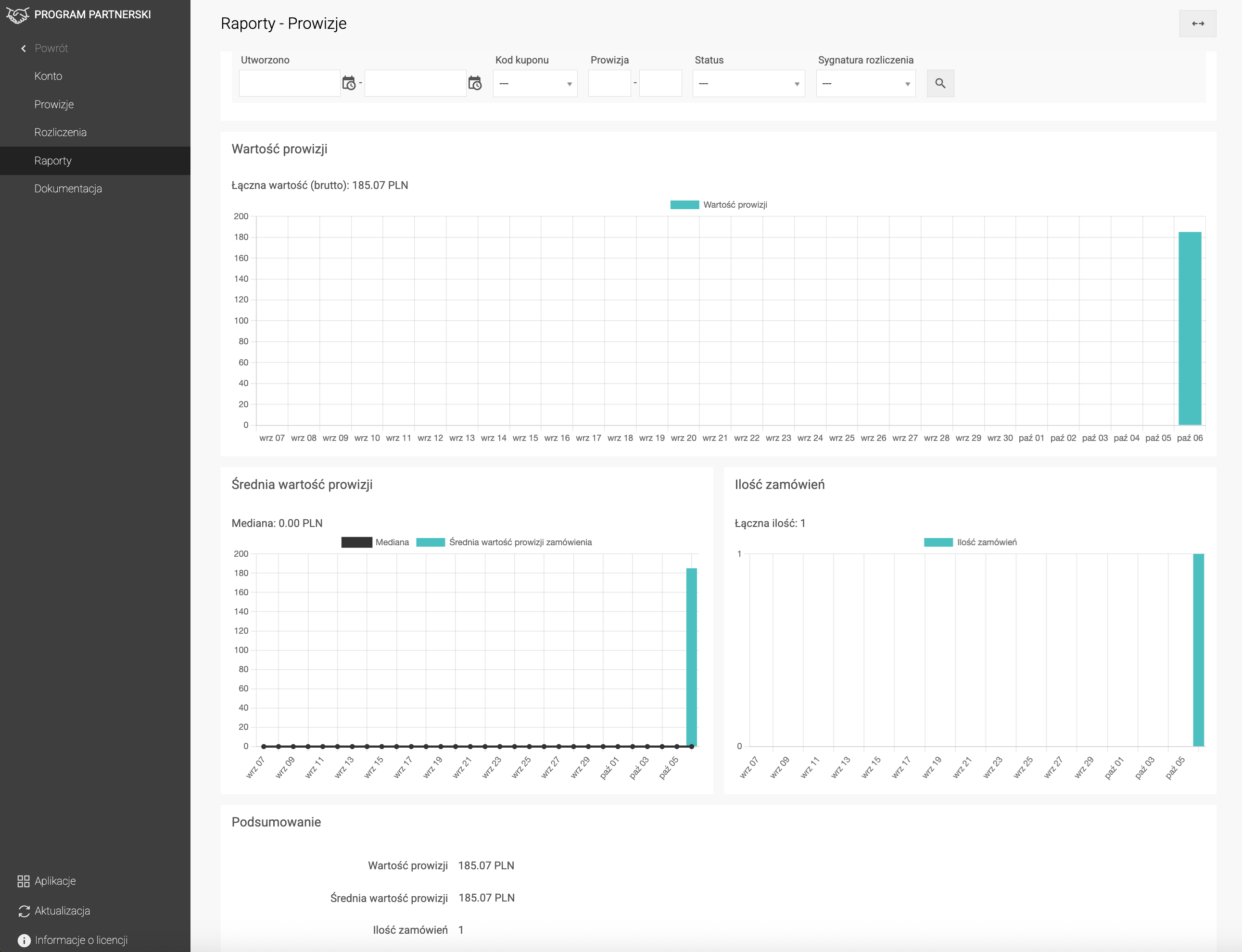Open Aplikacje link

tap(55, 881)
